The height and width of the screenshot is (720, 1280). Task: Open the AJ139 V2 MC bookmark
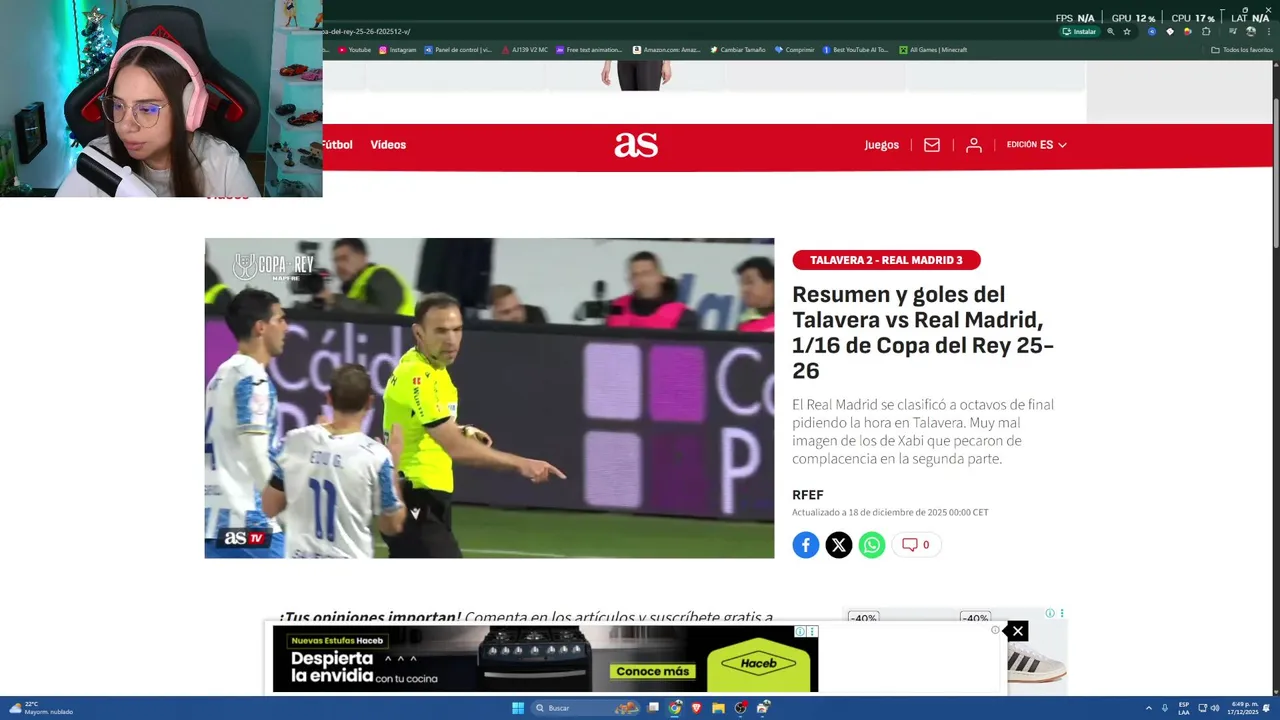coord(525,50)
